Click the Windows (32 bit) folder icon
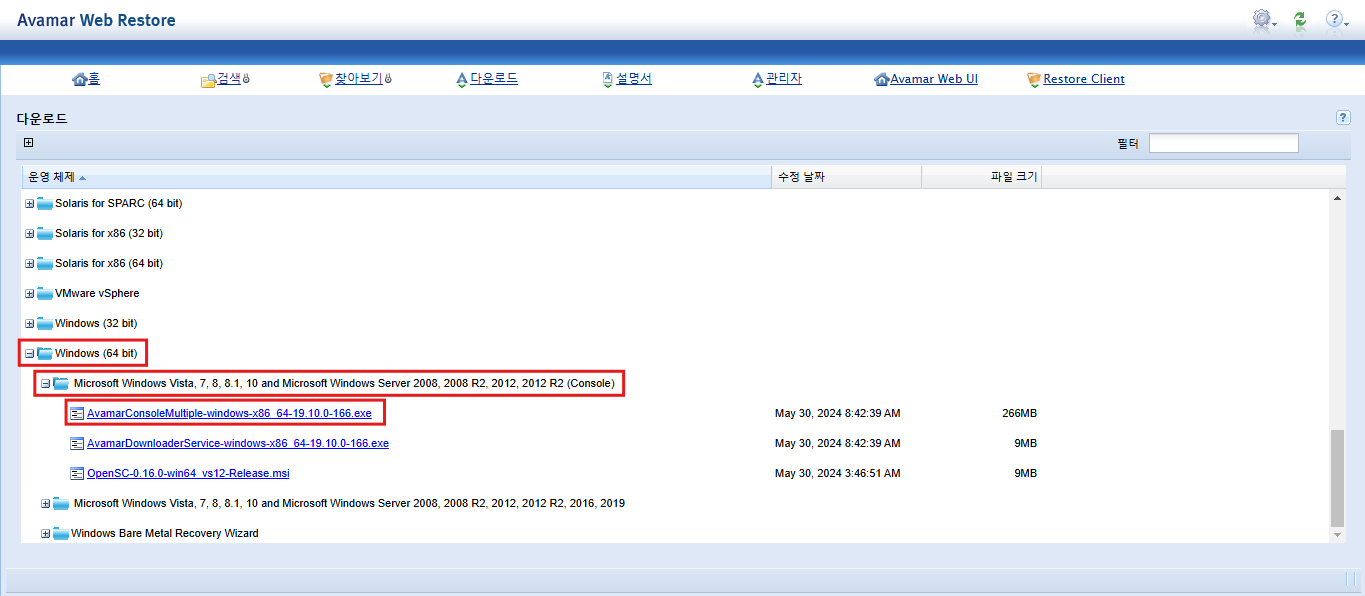The image size is (1365, 596). point(45,324)
